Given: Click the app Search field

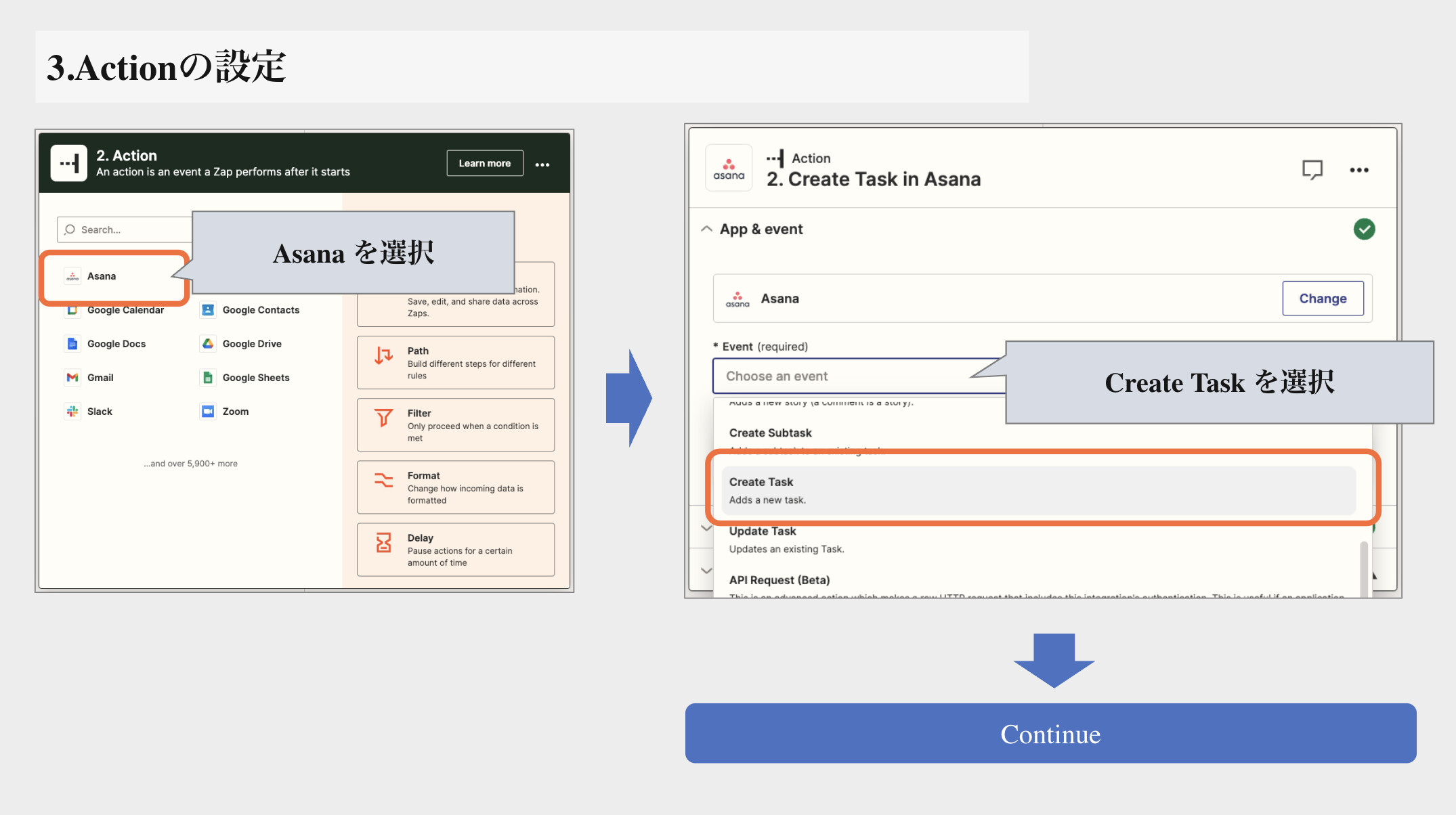Looking at the screenshot, I should coord(125,229).
